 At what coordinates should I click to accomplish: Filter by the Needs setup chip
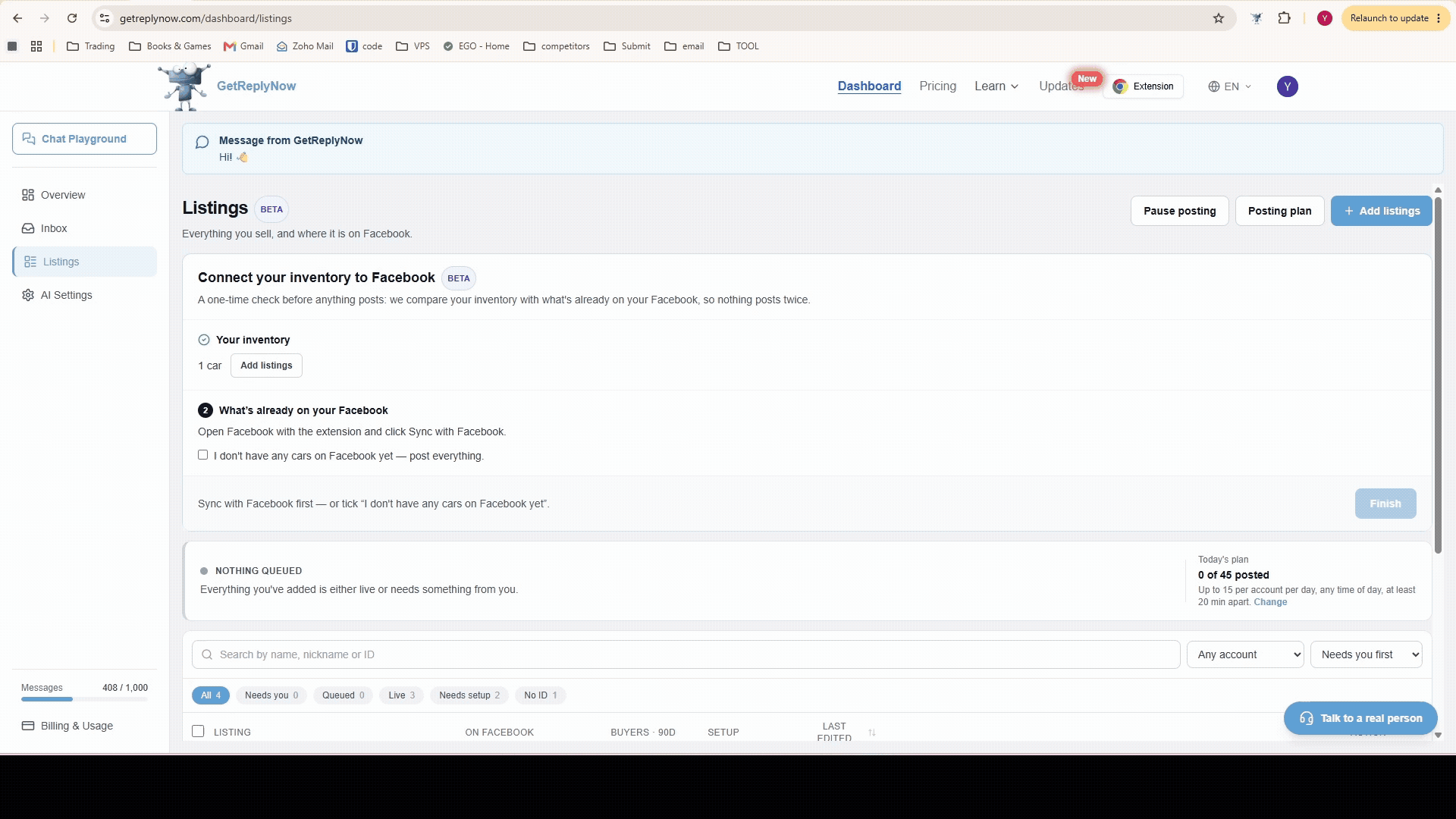(469, 695)
